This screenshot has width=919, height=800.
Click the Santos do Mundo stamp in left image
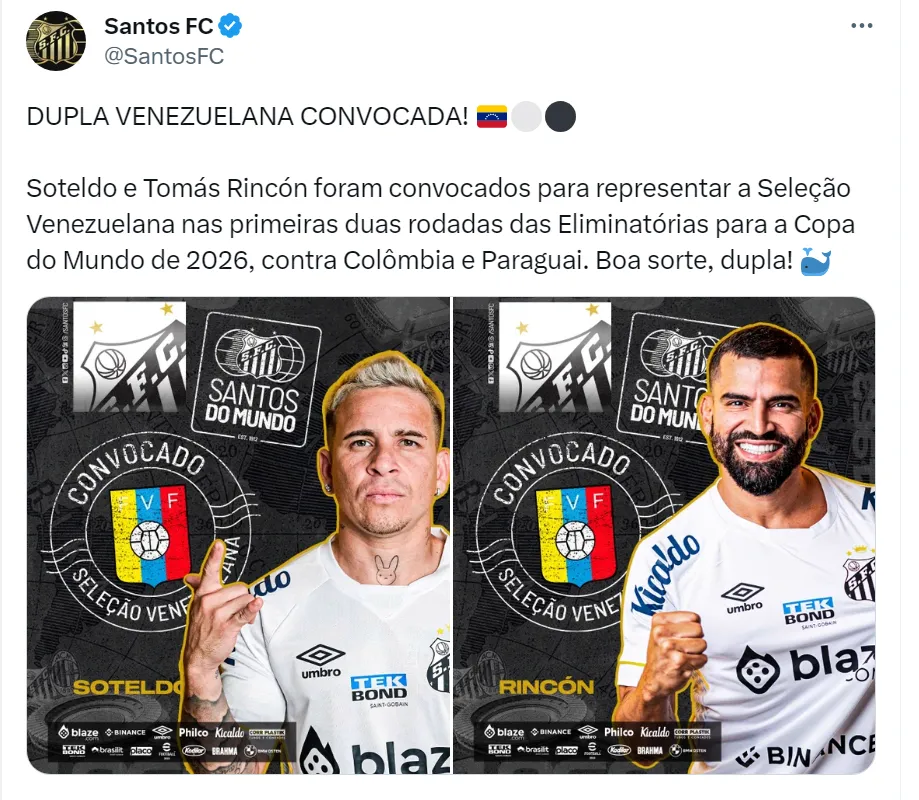[254, 381]
